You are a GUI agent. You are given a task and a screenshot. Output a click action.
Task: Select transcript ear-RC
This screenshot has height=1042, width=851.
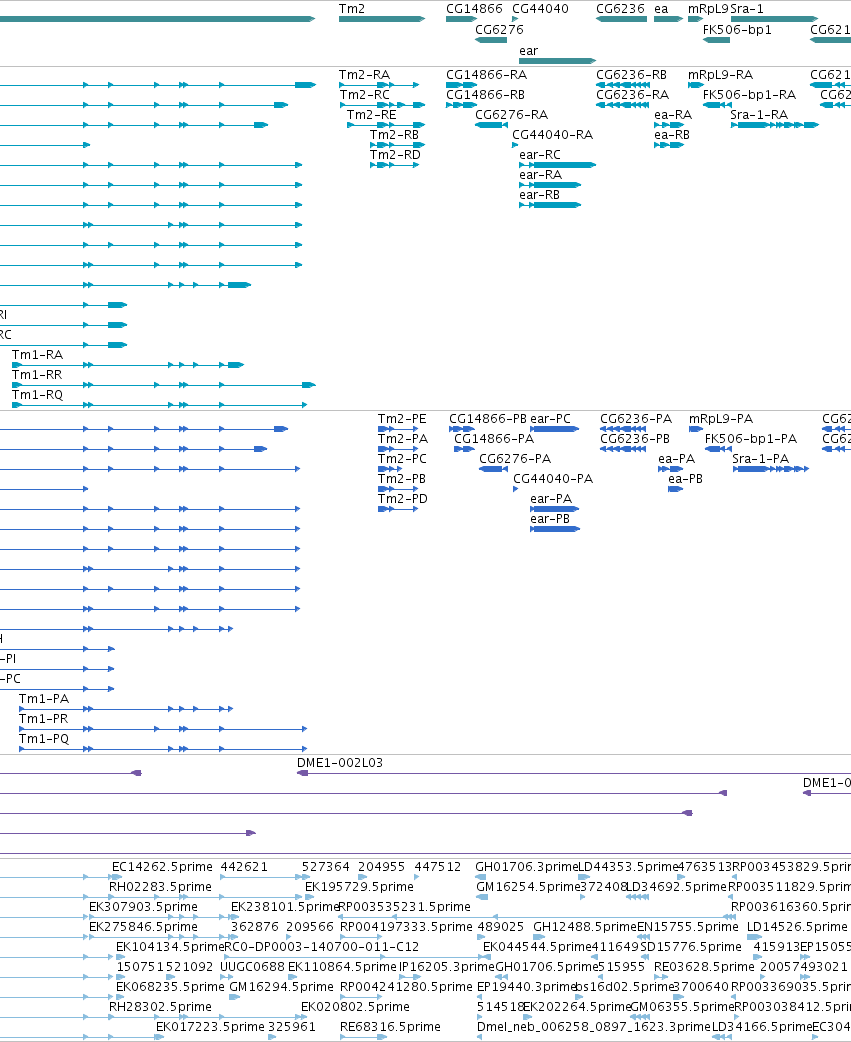pos(557,165)
